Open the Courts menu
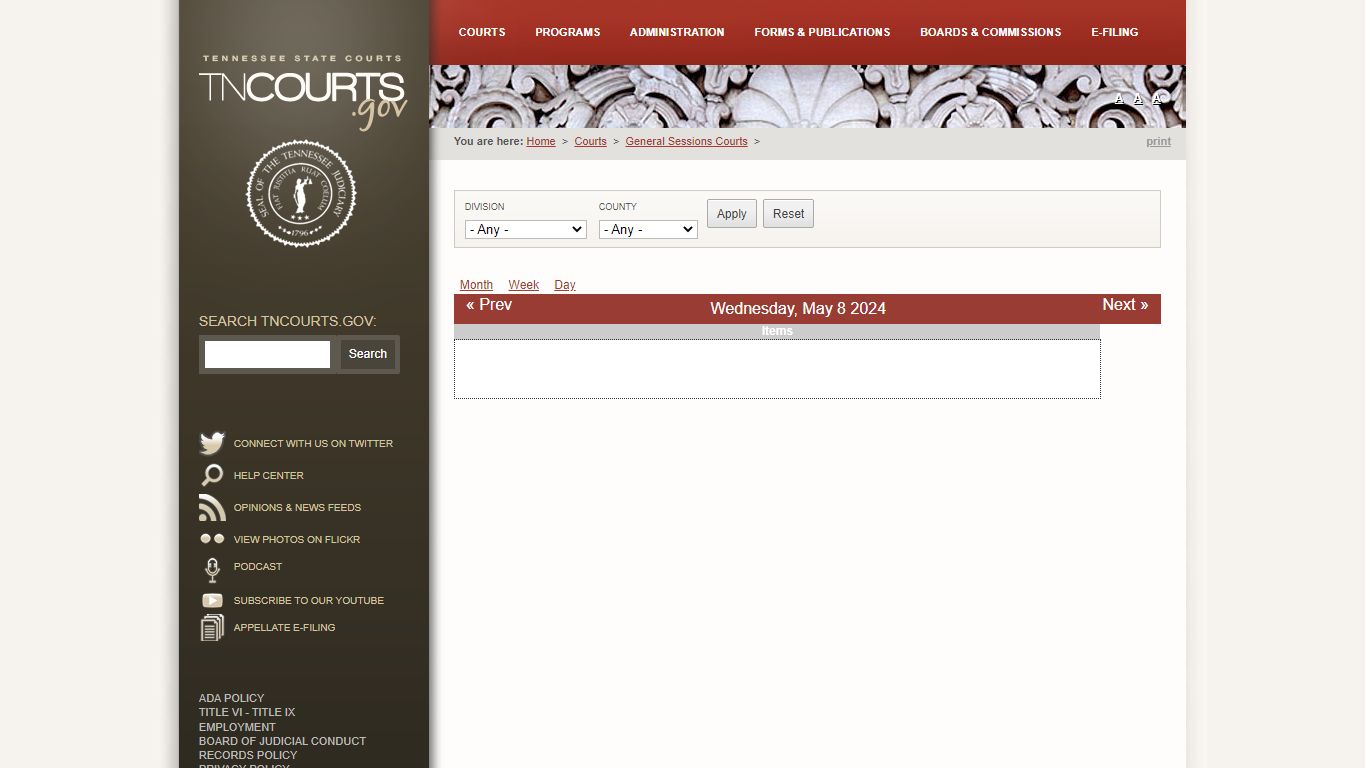The height and width of the screenshot is (768, 1366). click(482, 32)
